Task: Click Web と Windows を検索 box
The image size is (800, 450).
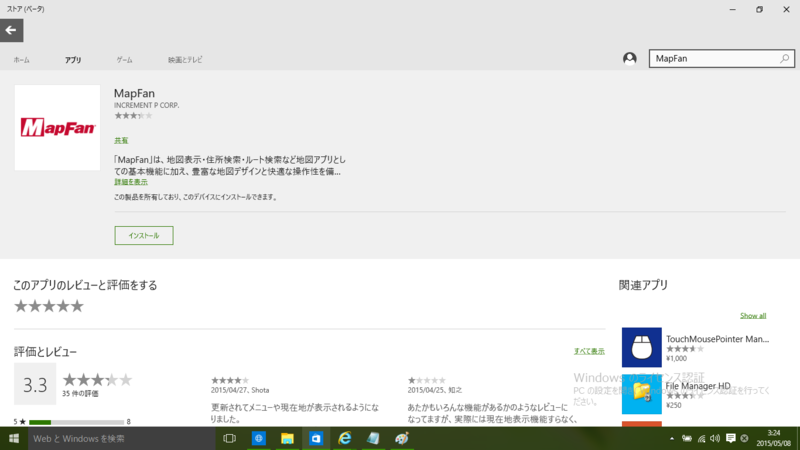Action: pos(121,438)
